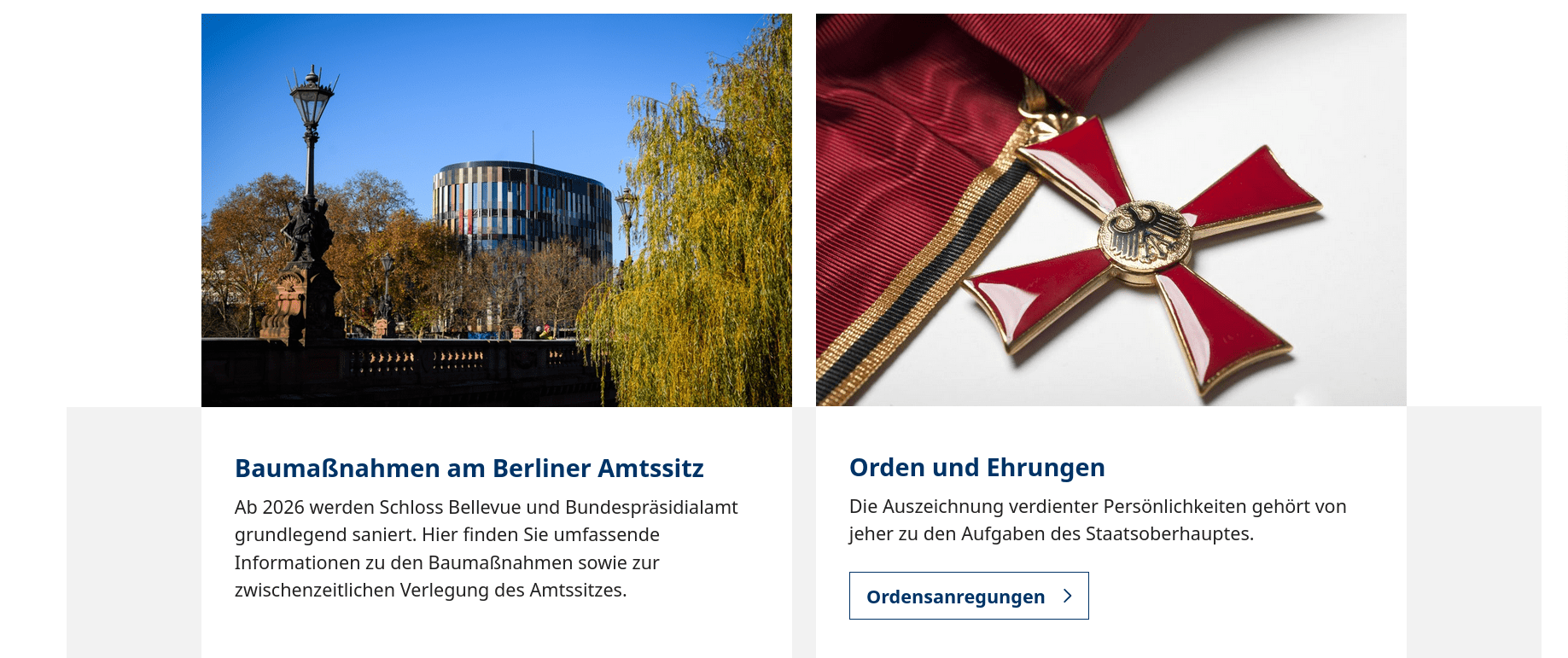Click the word Amtssitz in the left heading
The height and width of the screenshot is (658, 1568).
(650, 469)
